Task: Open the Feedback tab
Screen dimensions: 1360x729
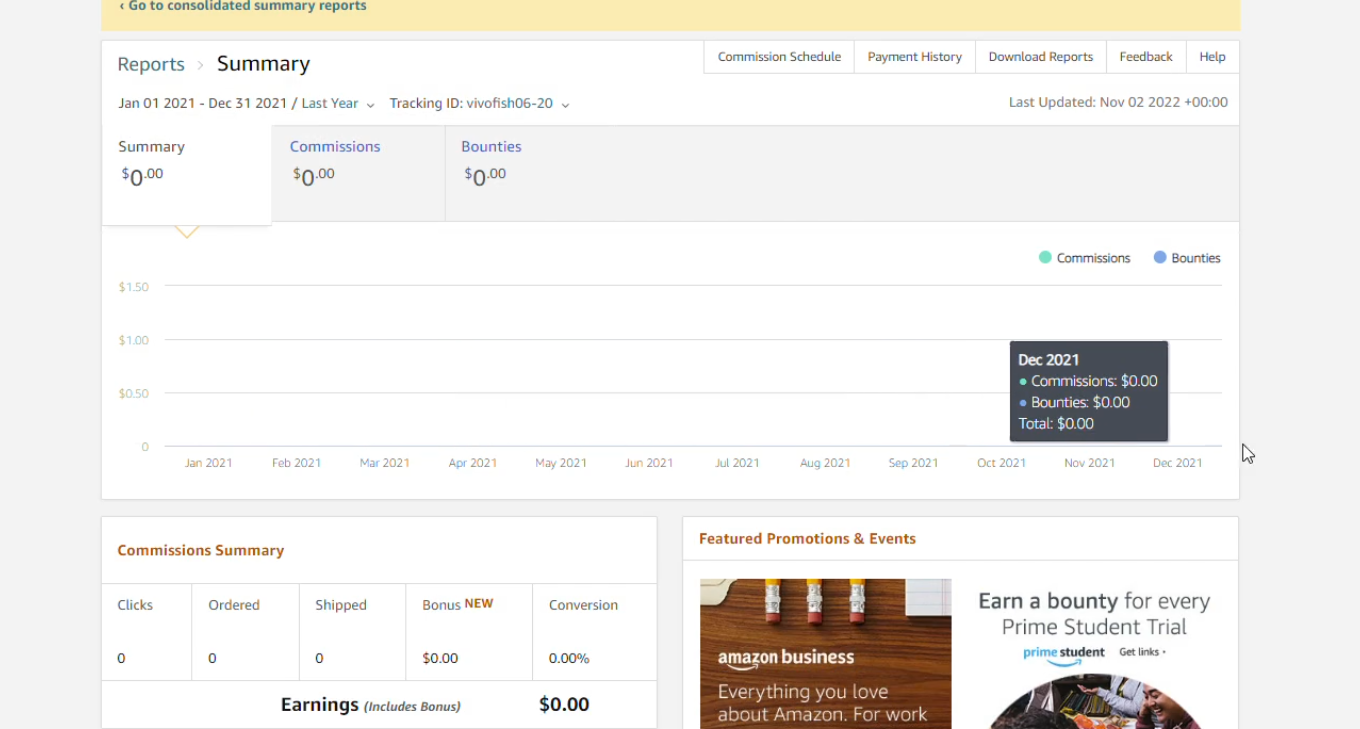Action: [x=1146, y=57]
